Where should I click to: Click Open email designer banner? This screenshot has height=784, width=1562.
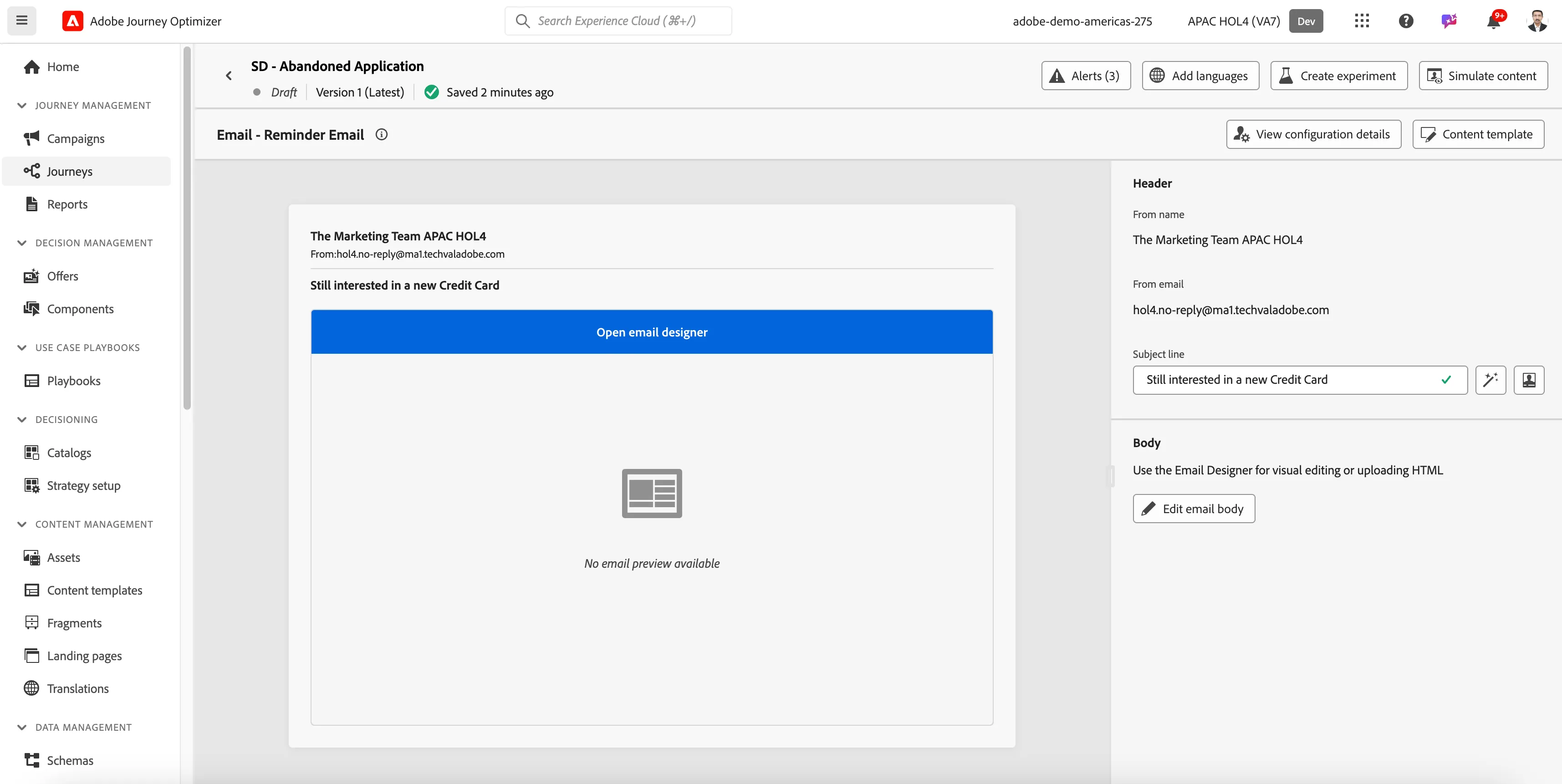(651, 331)
